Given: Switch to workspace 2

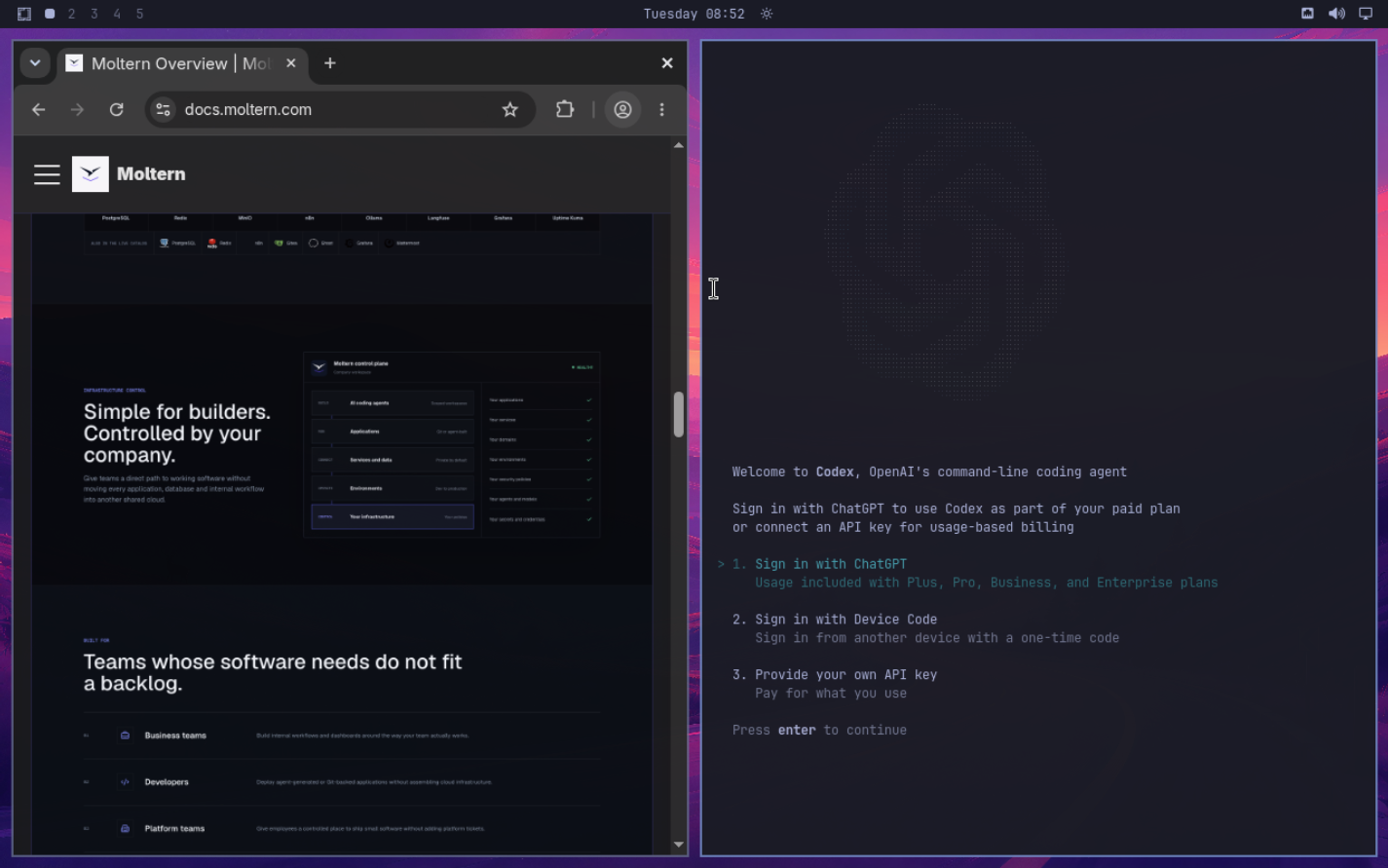Looking at the screenshot, I should coord(71,14).
